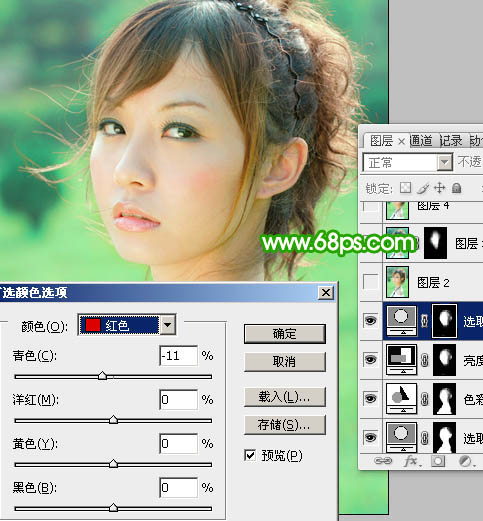Screen dimensions: 483x521
Task: Click the 洋红 magenta slider handle
Action: coord(114,419)
